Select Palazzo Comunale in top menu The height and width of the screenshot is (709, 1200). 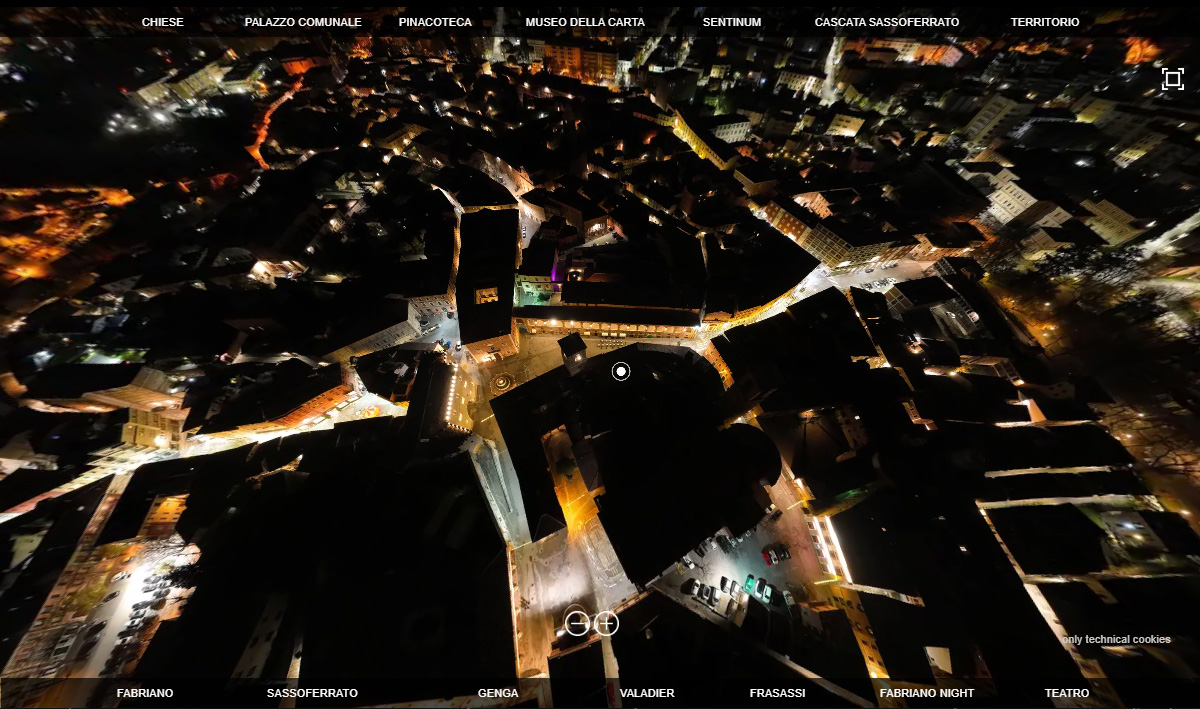tap(303, 22)
